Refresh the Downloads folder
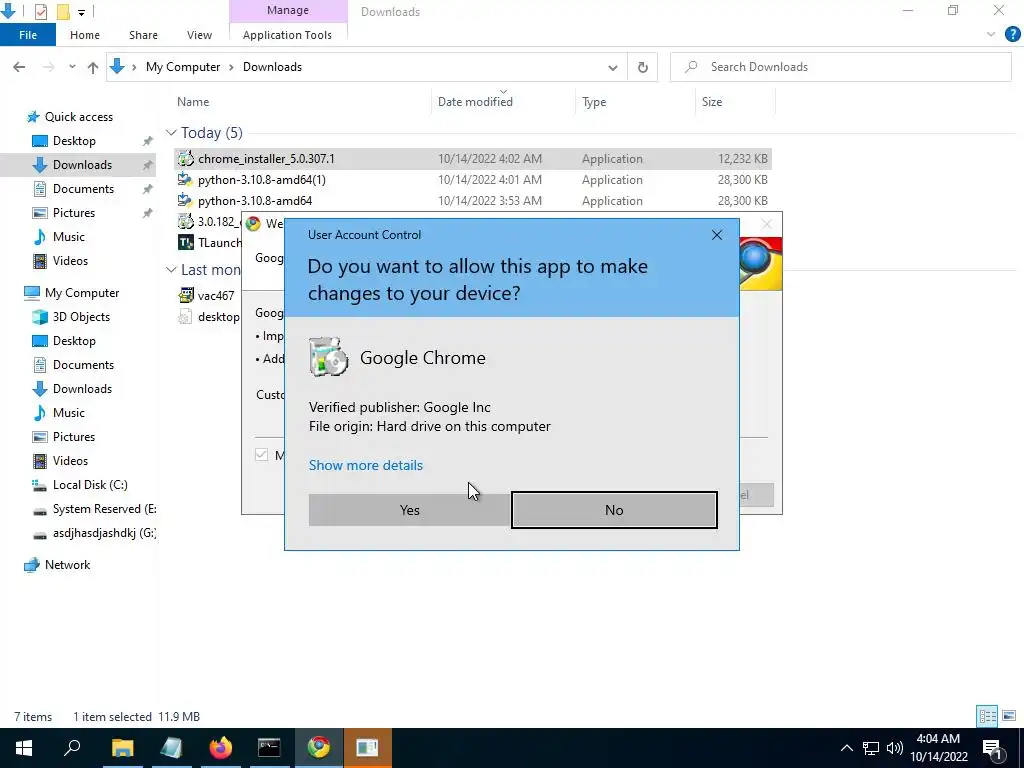Screen dimensions: 1024x768 (643, 67)
